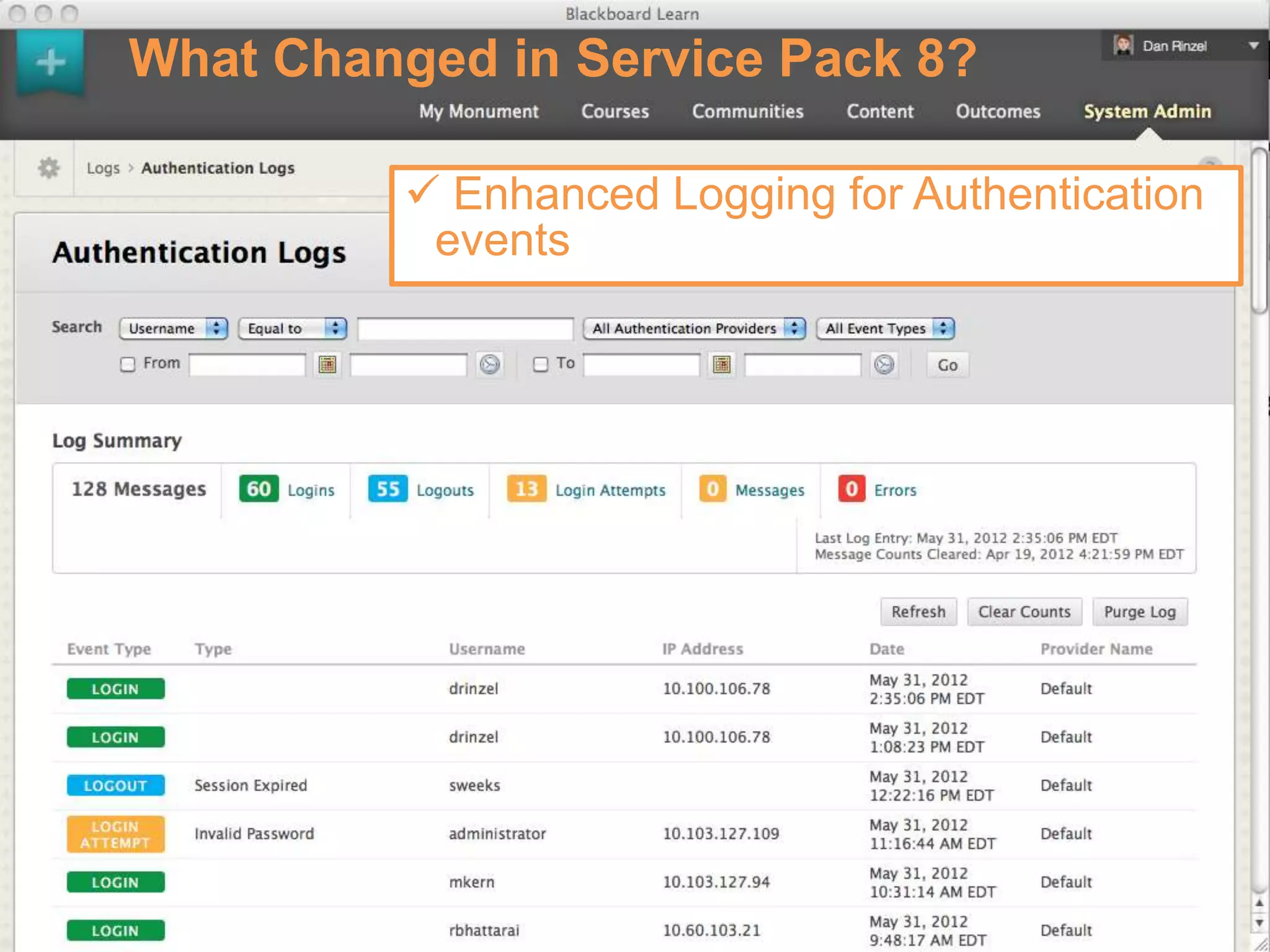Viewport: 1270px width, 952px height.
Task: Open the Login Attempts summary link
Action: 610,490
